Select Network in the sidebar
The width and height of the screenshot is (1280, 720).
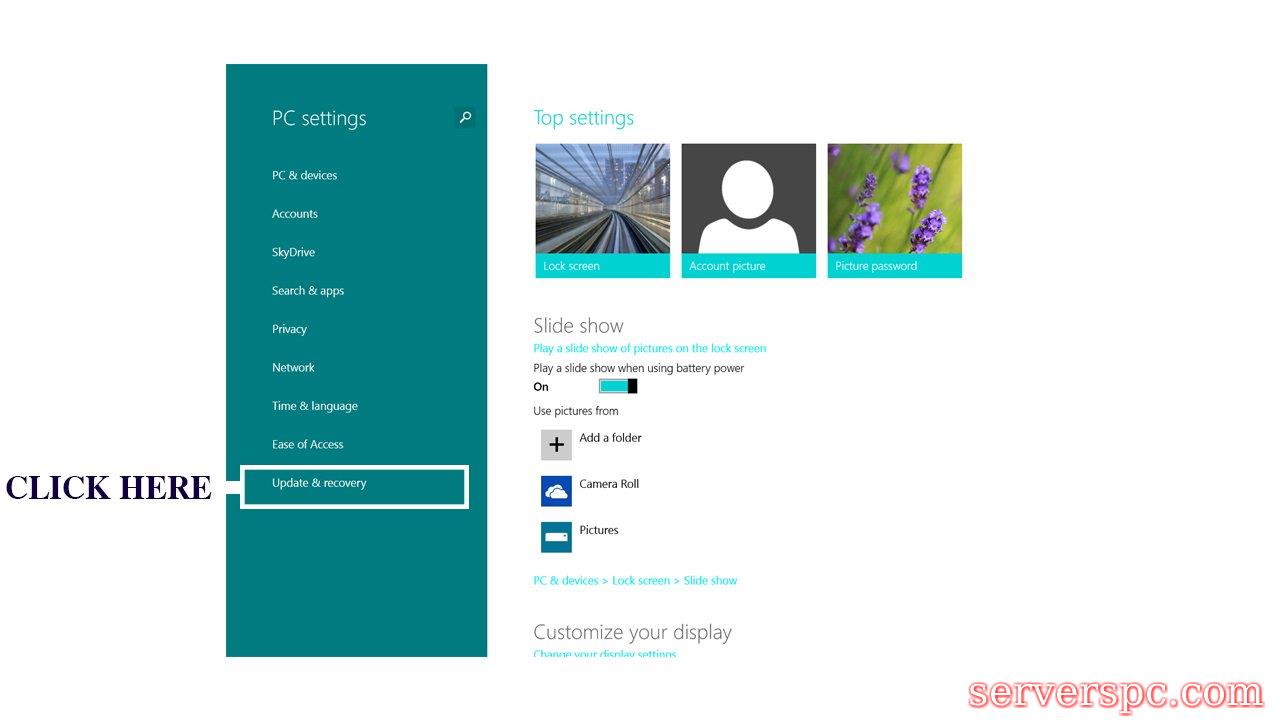293,368
